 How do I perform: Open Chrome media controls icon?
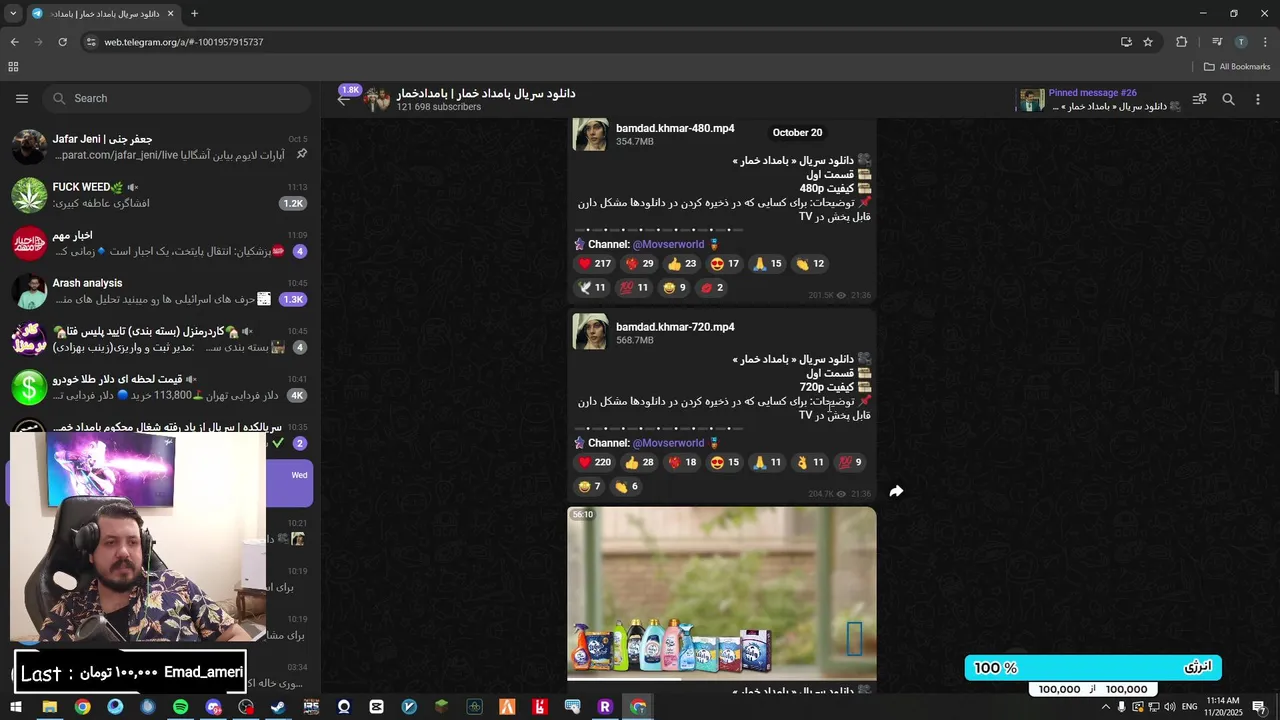tap(1217, 42)
